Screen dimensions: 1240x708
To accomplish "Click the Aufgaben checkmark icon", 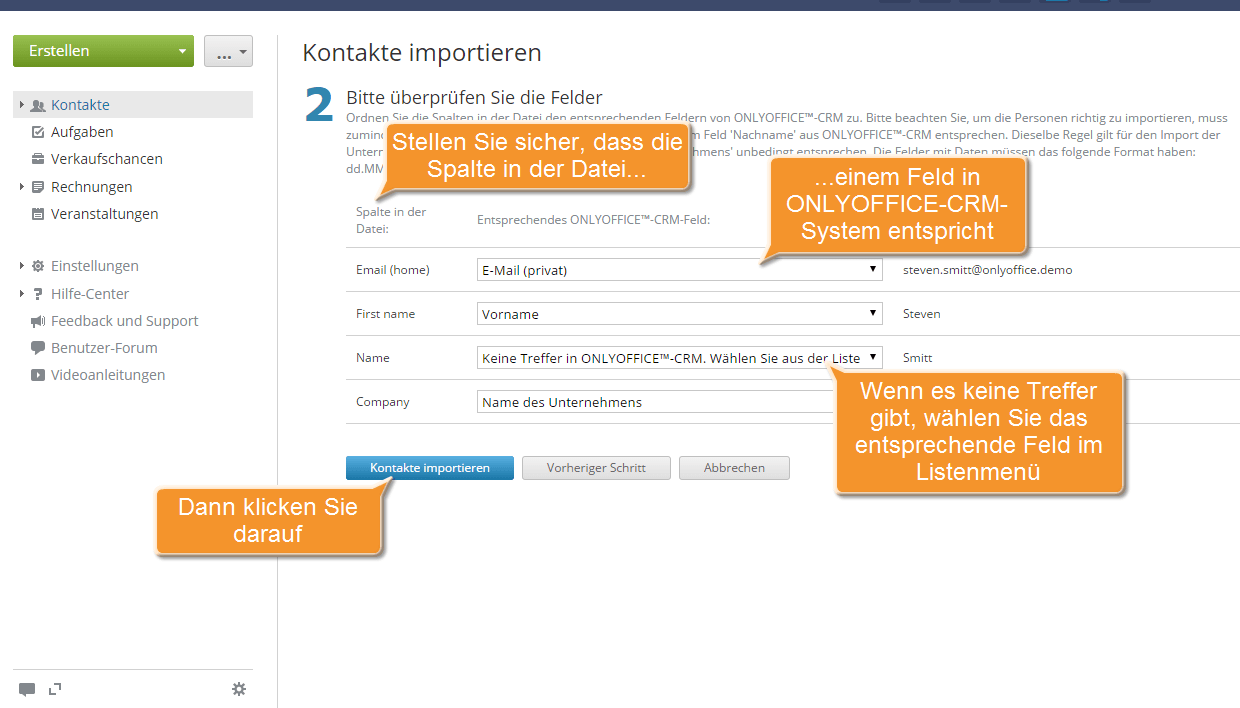I will click(38, 132).
